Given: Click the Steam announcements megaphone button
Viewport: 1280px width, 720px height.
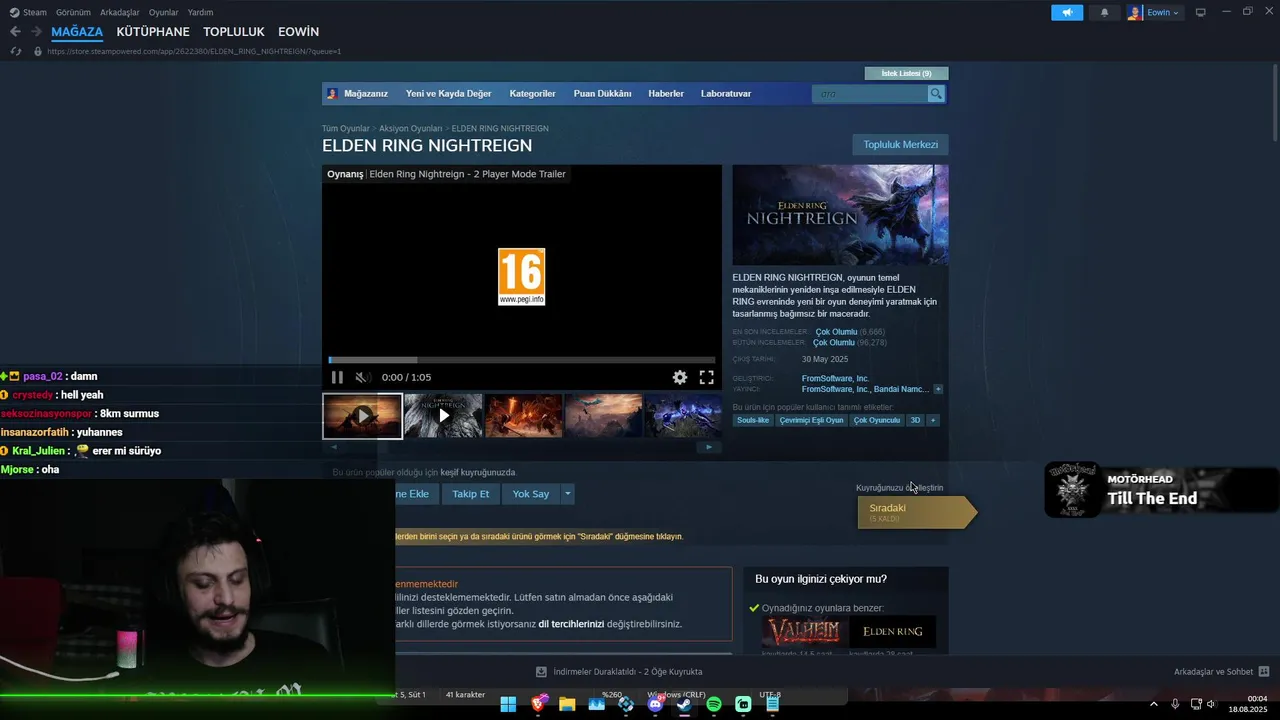Looking at the screenshot, I should [1067, 12].
